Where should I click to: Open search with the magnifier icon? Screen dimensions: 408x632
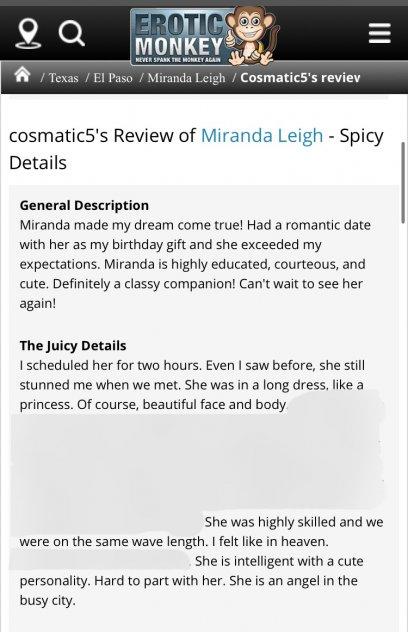(71, 33)
